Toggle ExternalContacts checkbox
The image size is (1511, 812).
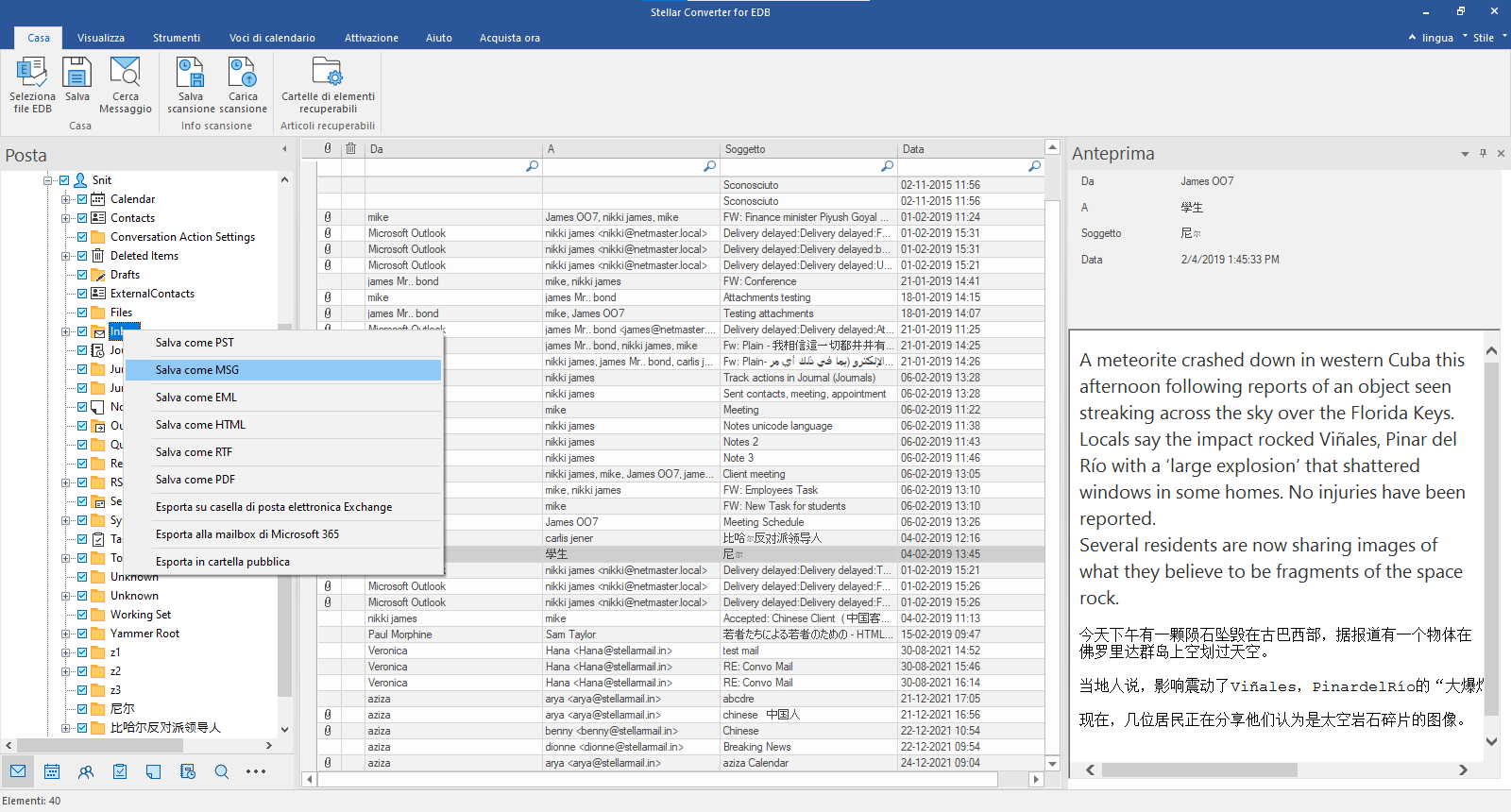[x=82, y=294]
